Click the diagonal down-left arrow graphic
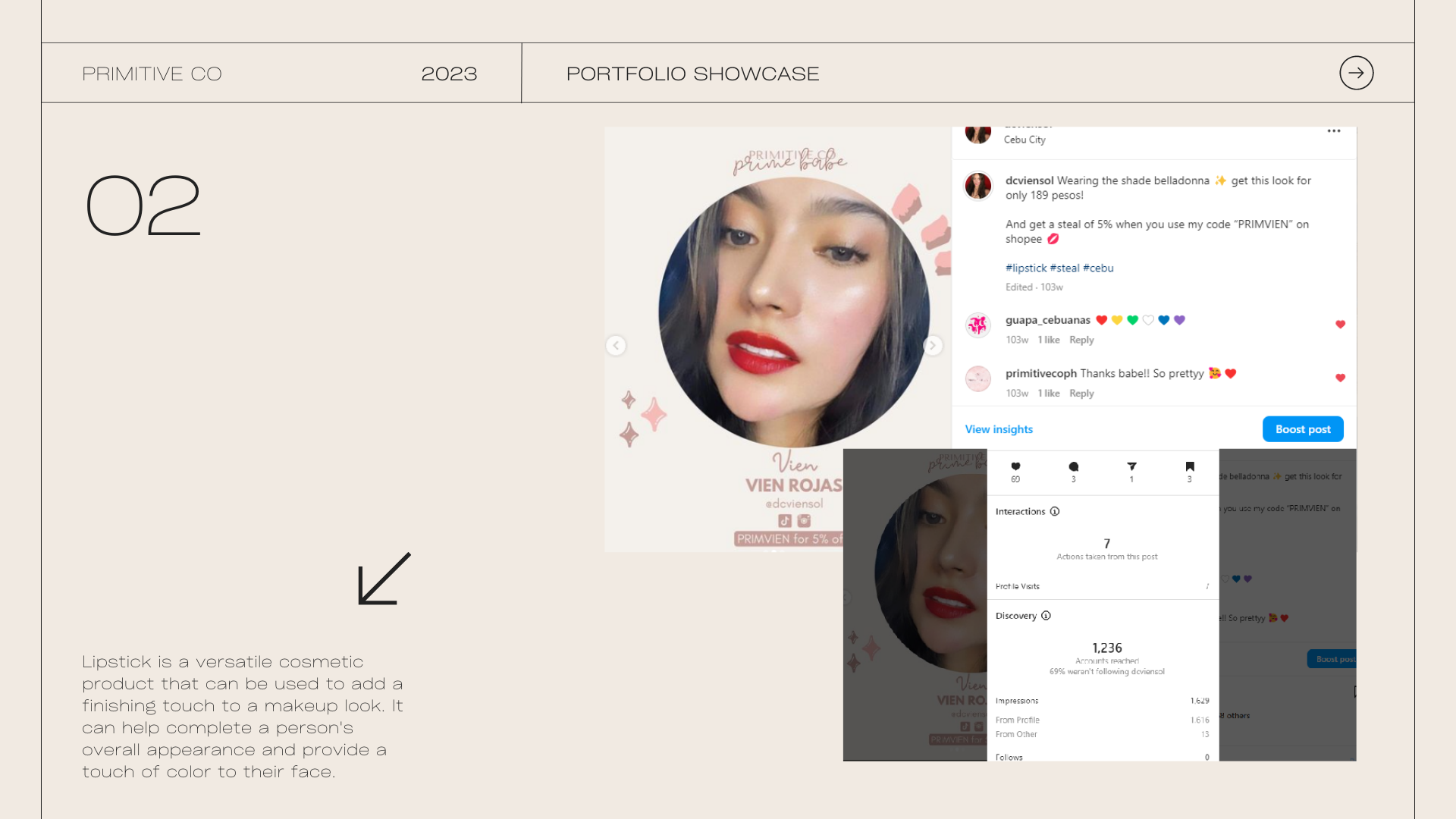Screen dimensions: 1456x819 coord(384,579)
